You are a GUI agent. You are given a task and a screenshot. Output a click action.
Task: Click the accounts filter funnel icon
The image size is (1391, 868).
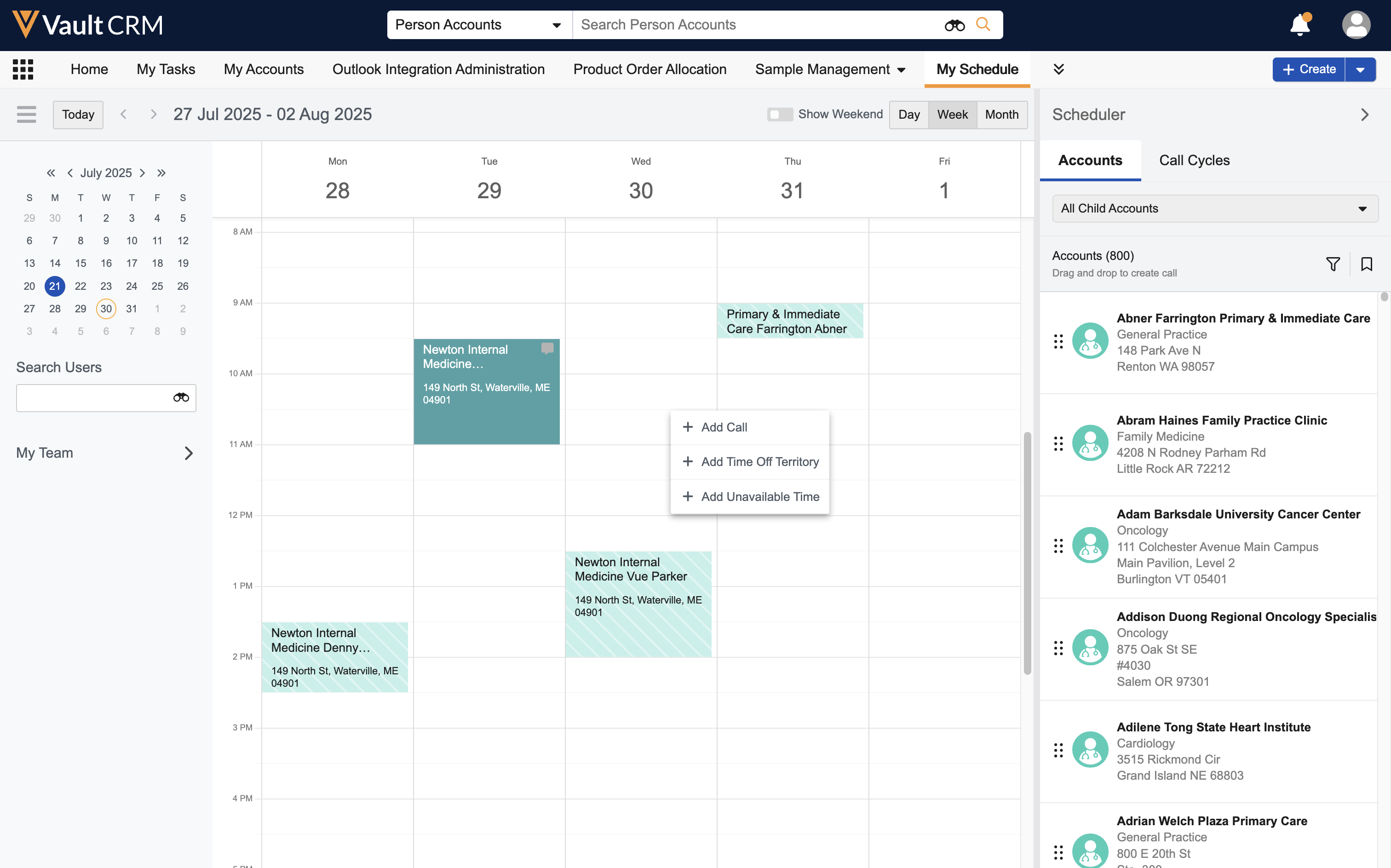1333,264
